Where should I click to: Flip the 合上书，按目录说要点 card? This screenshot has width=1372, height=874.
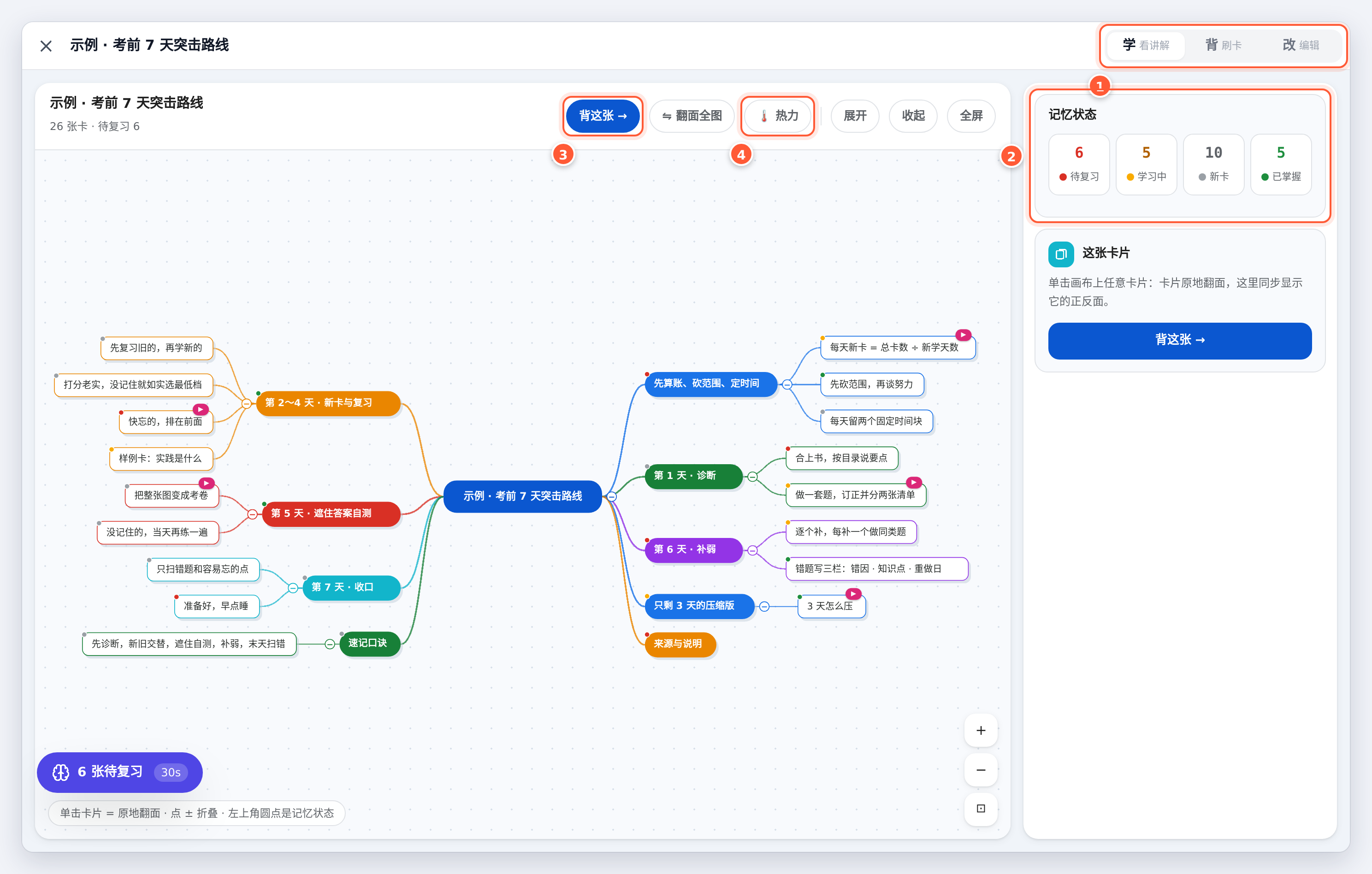[841, 458]
